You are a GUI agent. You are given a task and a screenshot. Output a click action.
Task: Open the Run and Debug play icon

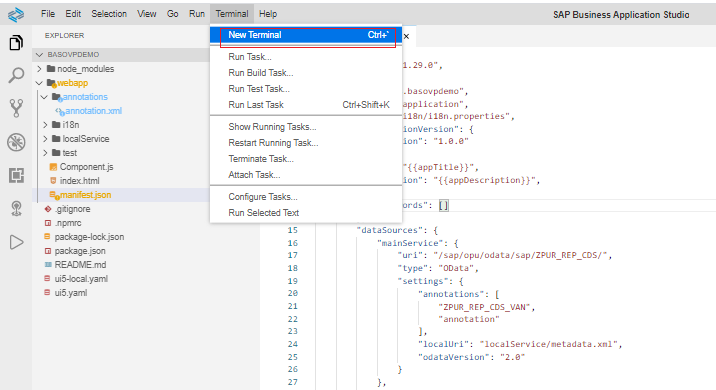16,242
